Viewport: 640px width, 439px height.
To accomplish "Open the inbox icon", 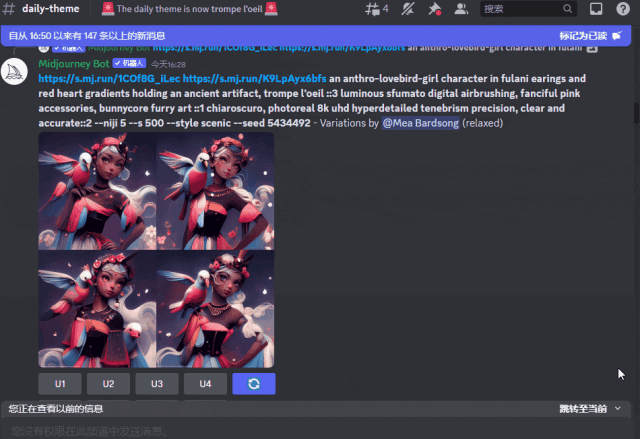I will pyautogui.click(x=596, y=9).
